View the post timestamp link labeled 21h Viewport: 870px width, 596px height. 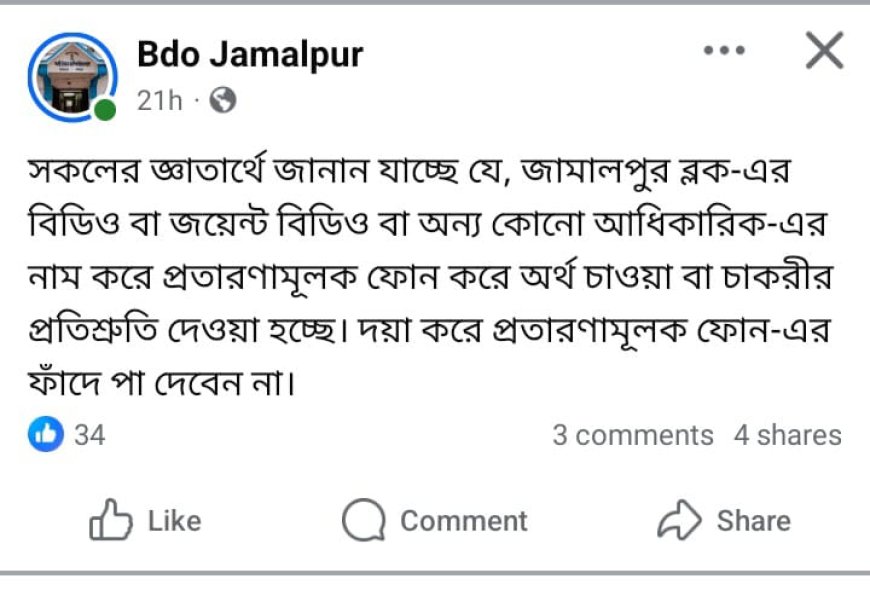(160, 99)
